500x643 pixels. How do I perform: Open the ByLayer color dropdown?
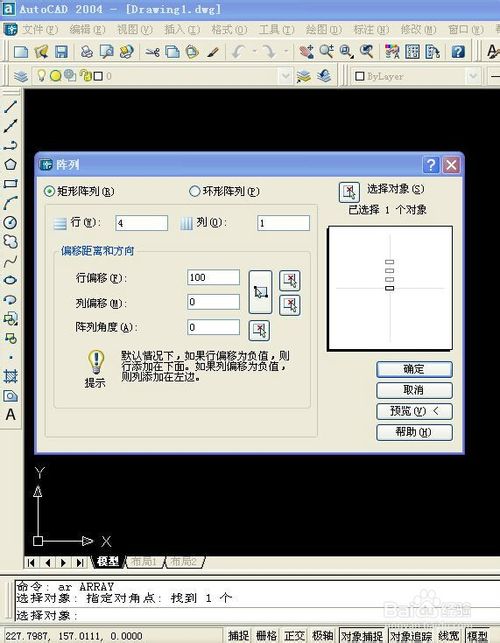[473, 76]
